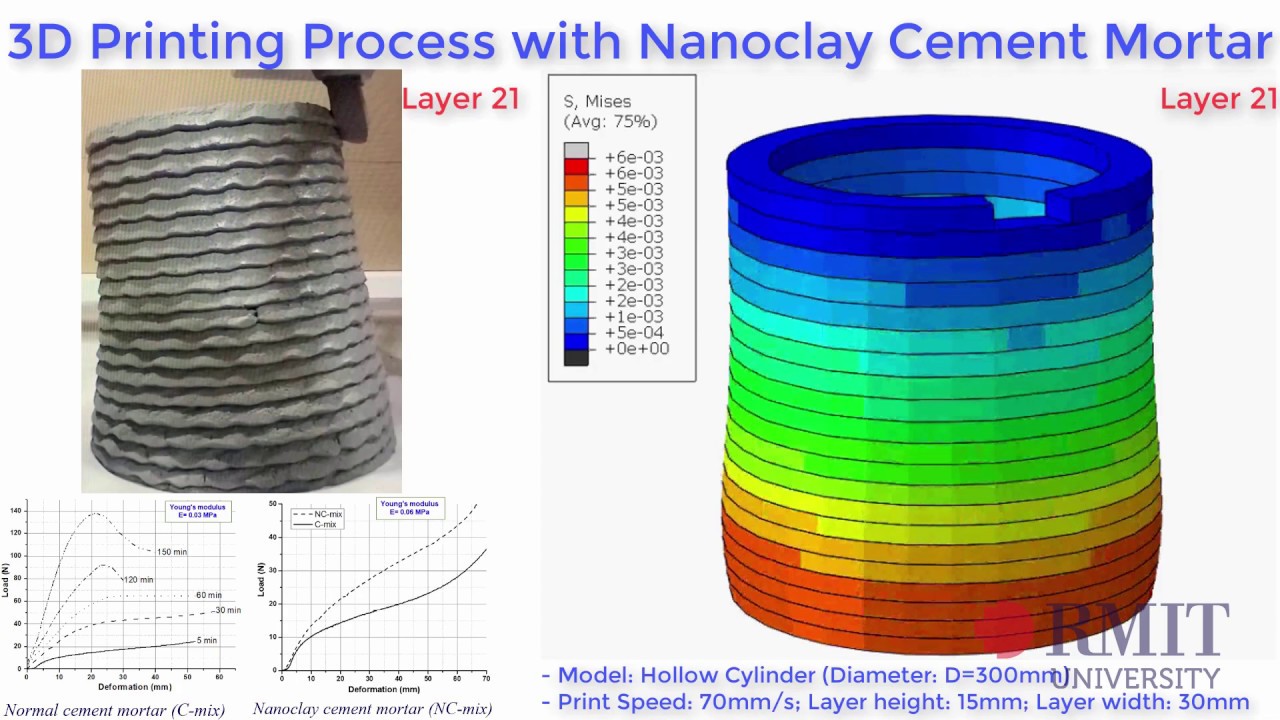Open the Nanoclay cement mortar load-deformation graph
The width and height of the screenshot is (1280, 720).
pyautogui.click(x=372, y=595)
